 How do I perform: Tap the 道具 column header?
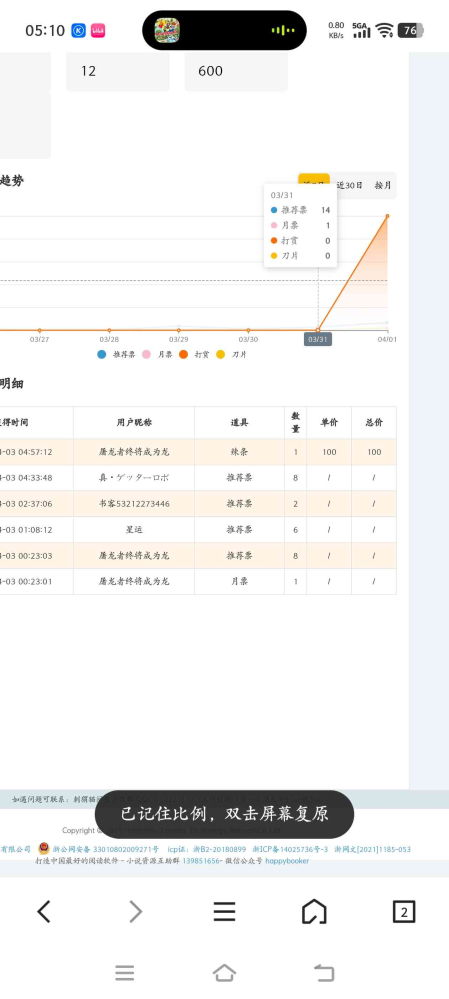tap(239, 422)
